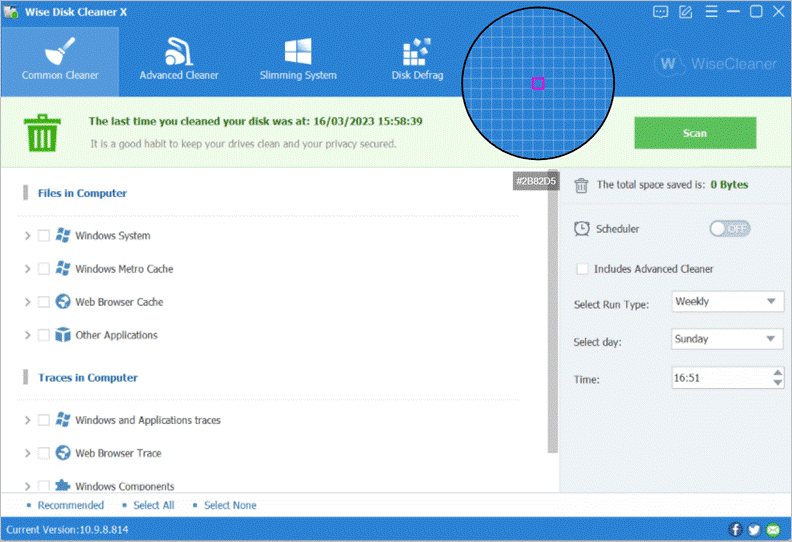Image resolution: width=792 pixels, height=542 pixels.
Task: Click the Windows Metro Cache flag icon
Action: point(63,269)
